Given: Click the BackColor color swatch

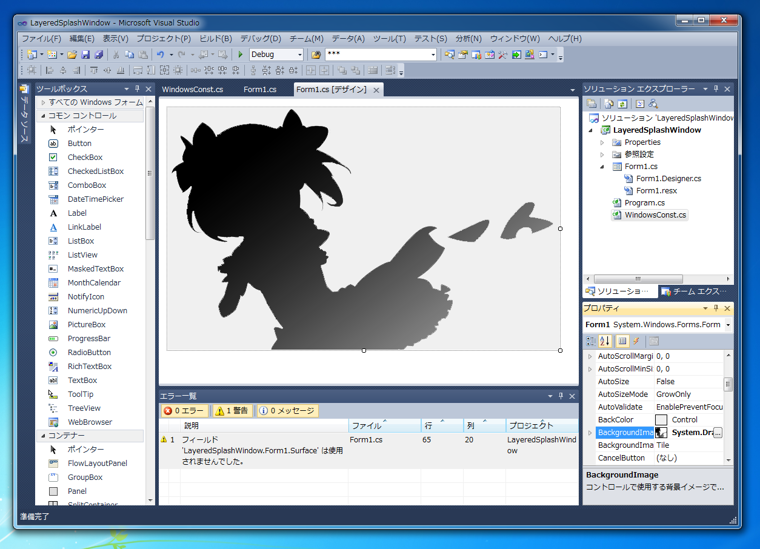Looking at the screenshot, I should (x=661, y=420).
